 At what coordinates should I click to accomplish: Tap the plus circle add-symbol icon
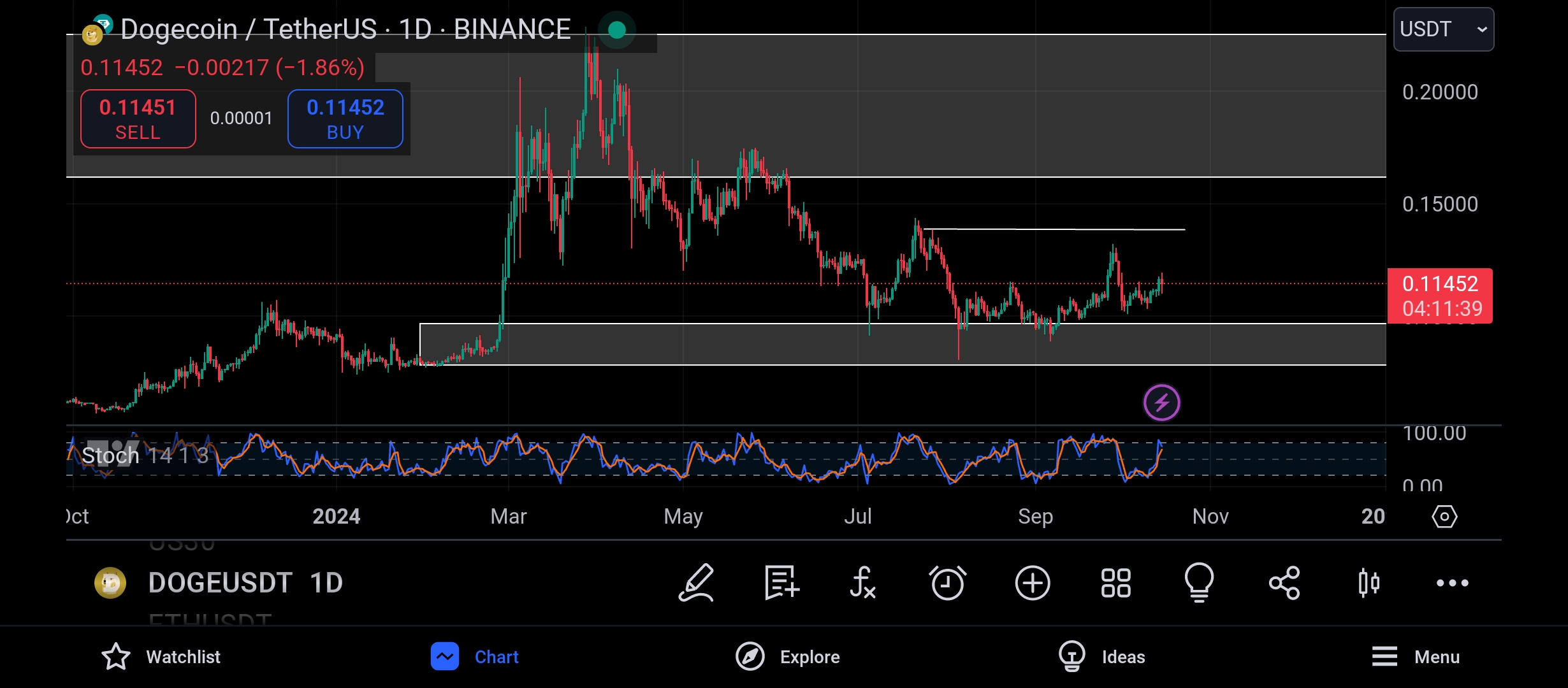point(1033,583)
